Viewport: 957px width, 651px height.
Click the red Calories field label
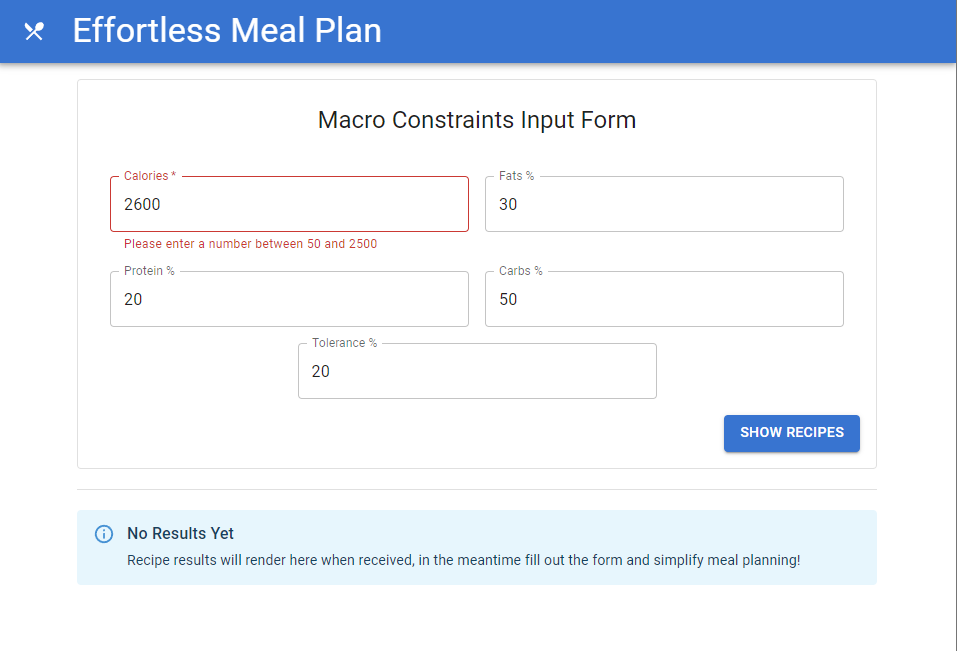pyautogui.click(x=149, y=176)
